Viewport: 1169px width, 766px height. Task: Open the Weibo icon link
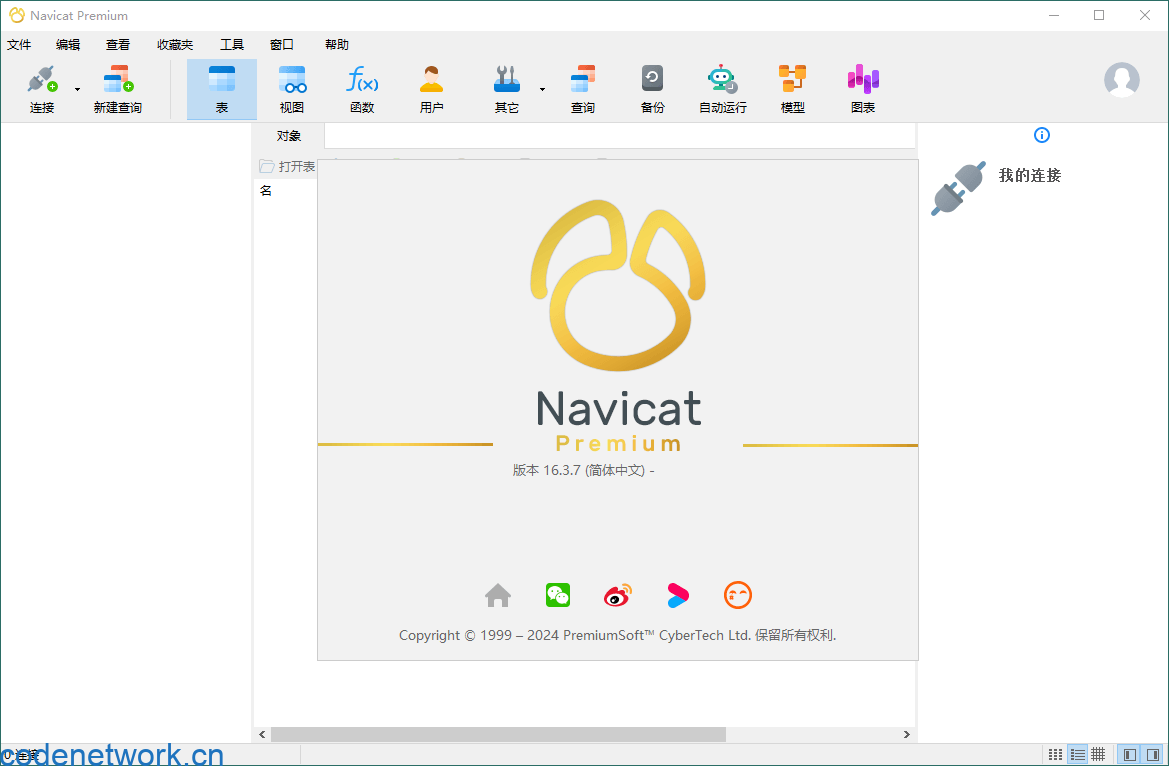[618, 596]
